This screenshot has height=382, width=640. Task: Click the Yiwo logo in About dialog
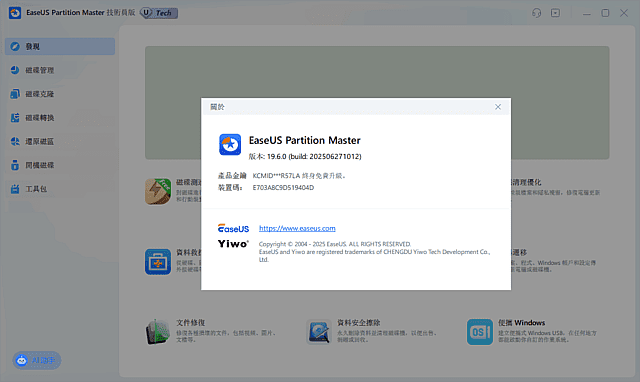tap(233, 244)
